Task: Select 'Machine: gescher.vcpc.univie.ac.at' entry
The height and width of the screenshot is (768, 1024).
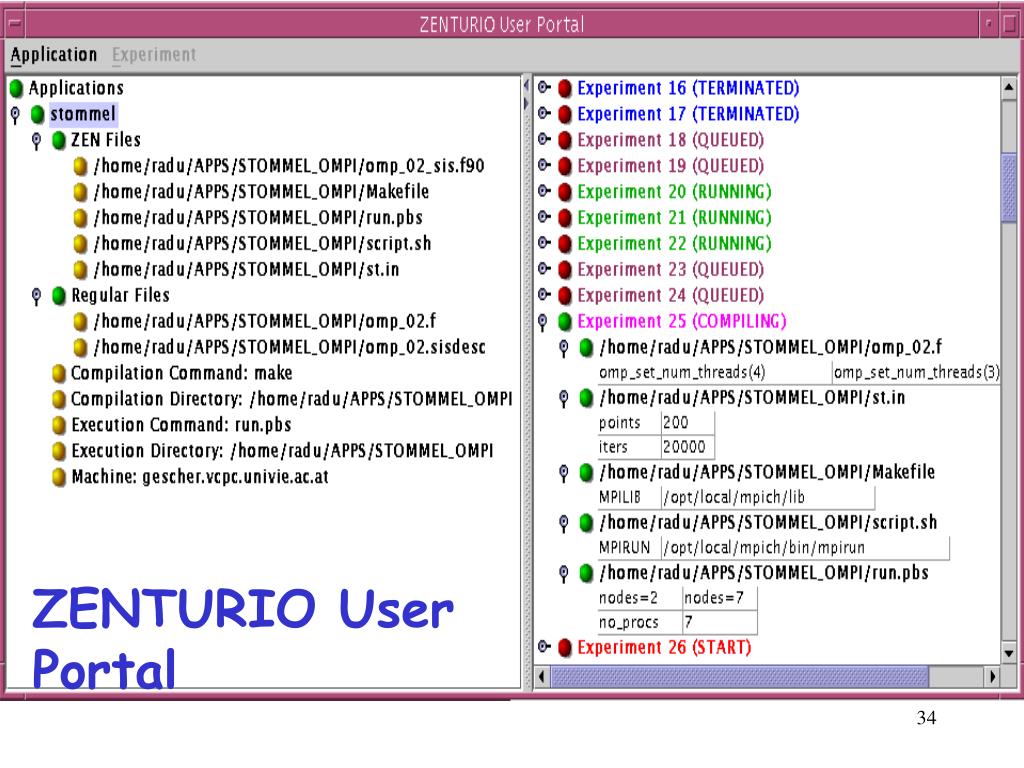Action: click(200, 477)
